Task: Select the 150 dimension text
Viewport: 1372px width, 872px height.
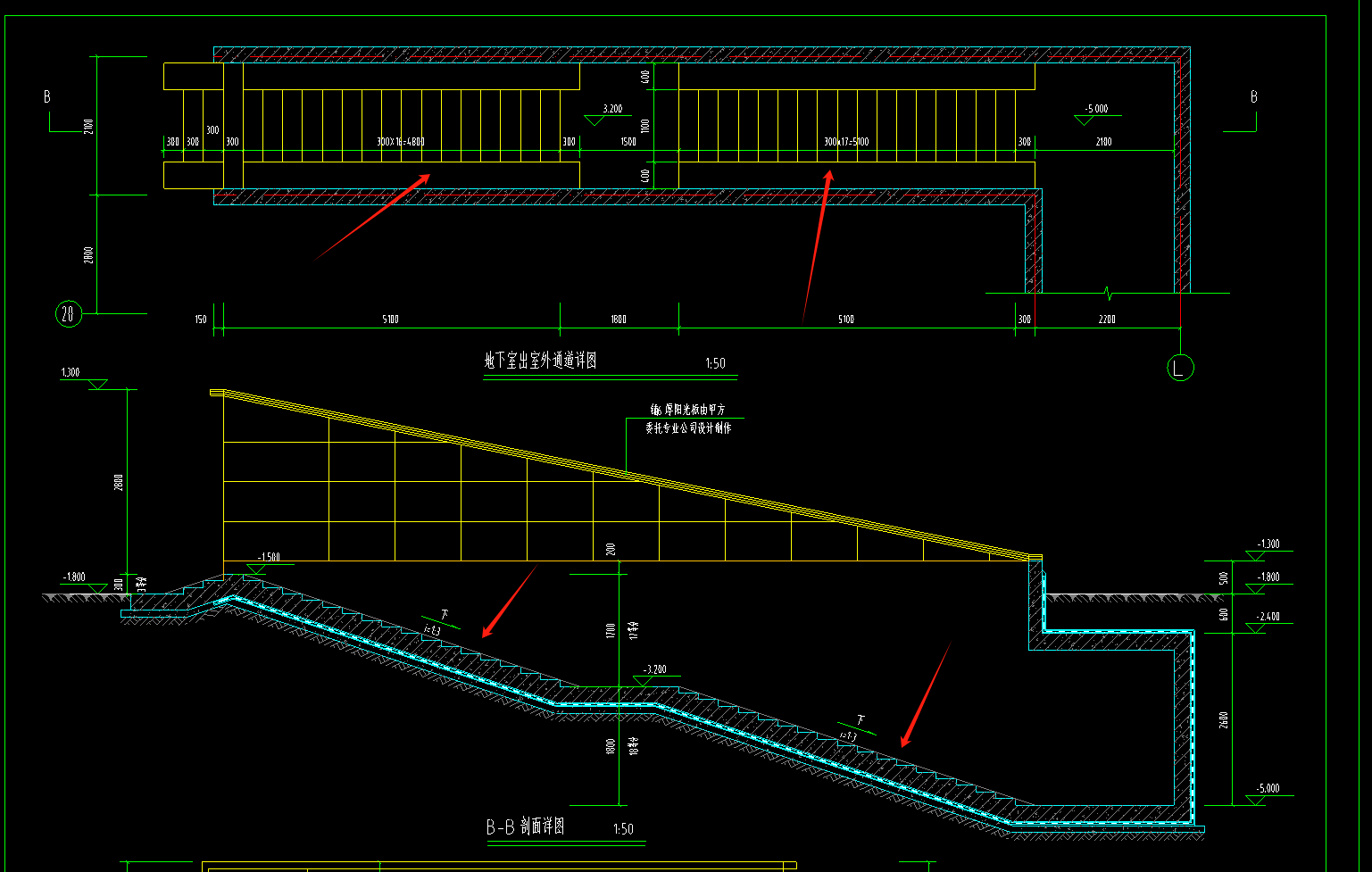Action: 201,320
